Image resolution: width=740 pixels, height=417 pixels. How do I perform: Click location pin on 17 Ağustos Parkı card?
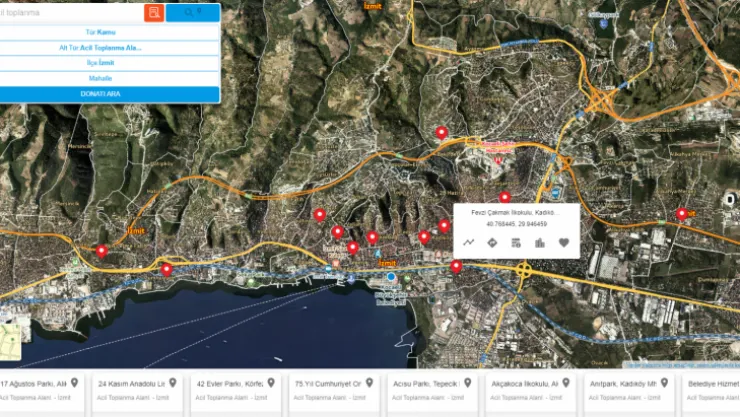click(x=75, y=383)
